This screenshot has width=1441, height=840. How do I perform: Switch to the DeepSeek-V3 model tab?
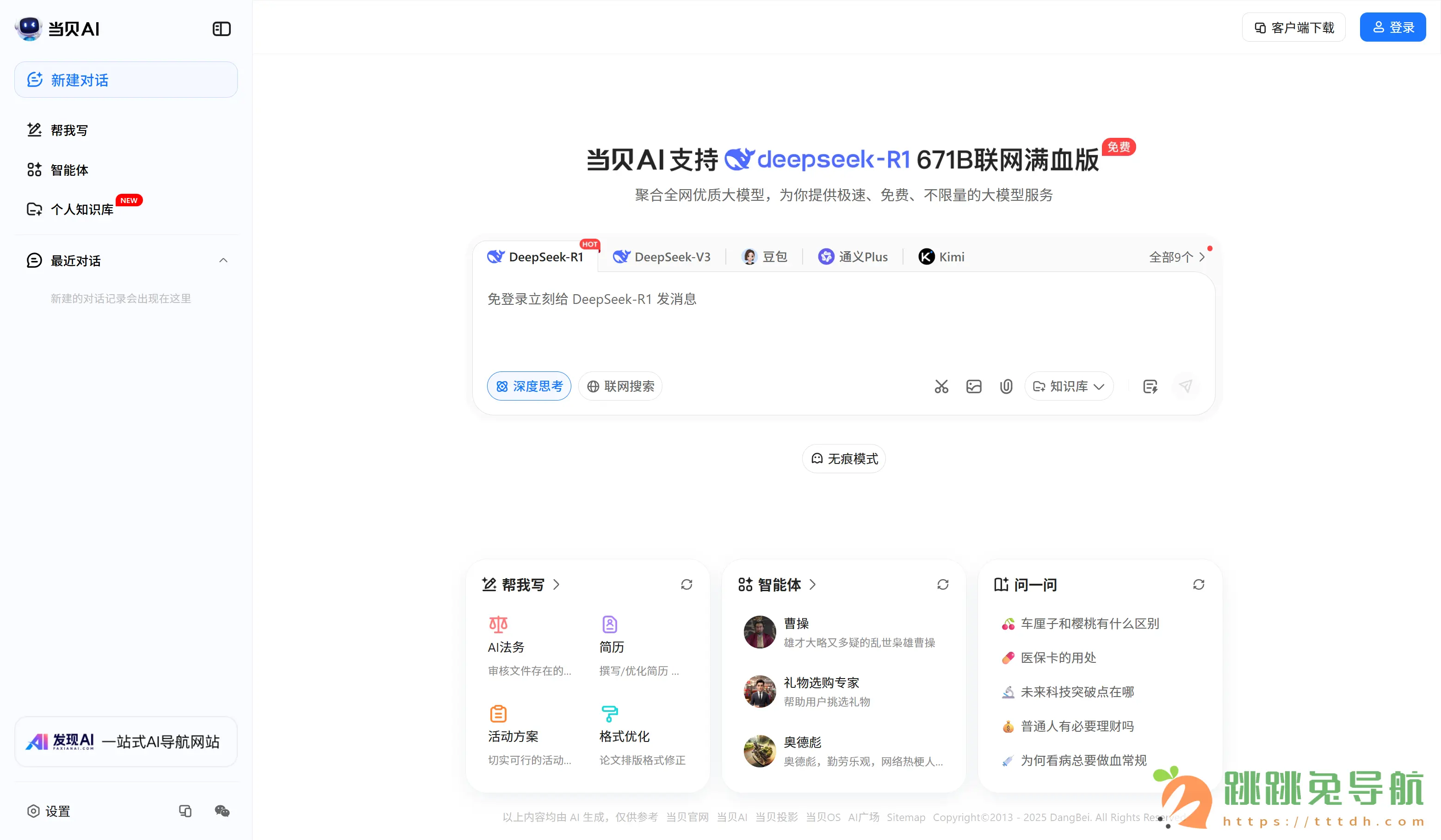tap(662, 257)
